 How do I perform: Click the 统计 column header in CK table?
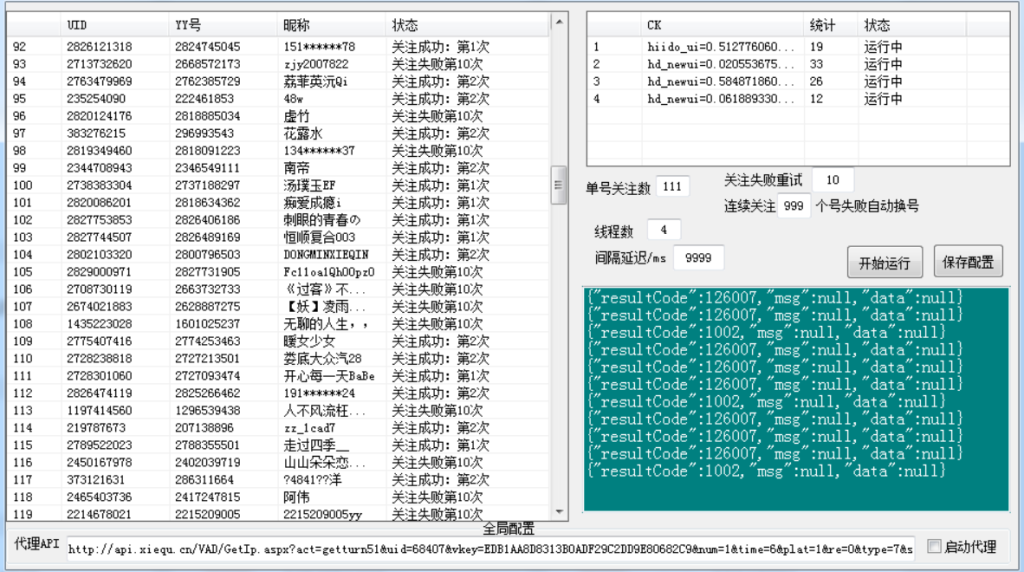(830, 25)
